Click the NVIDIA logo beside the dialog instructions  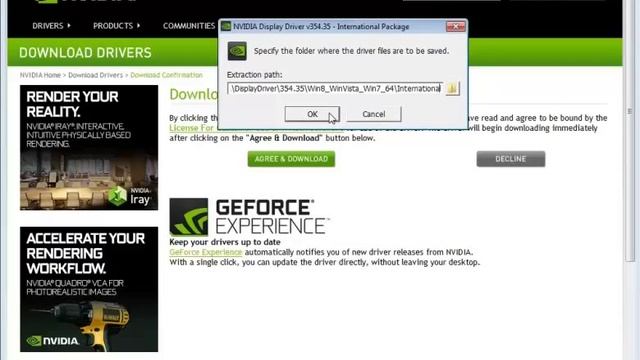tap(237, 51)
